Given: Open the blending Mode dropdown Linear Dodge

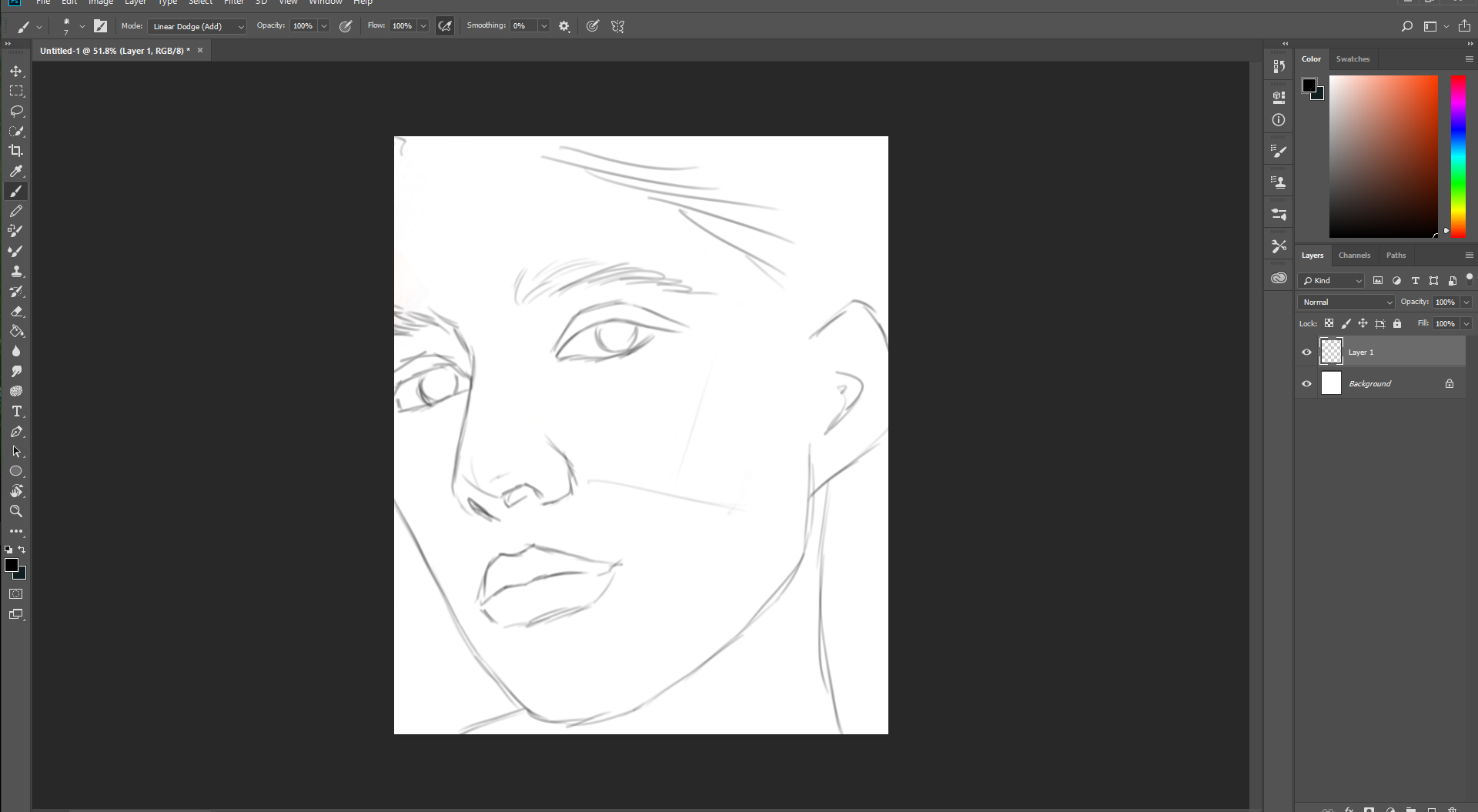Looking at the screenshot, I should 197,26.
